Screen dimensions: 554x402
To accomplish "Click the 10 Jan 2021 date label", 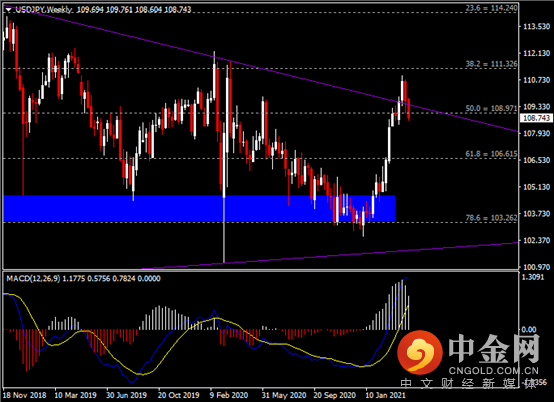I will point(385,395).
